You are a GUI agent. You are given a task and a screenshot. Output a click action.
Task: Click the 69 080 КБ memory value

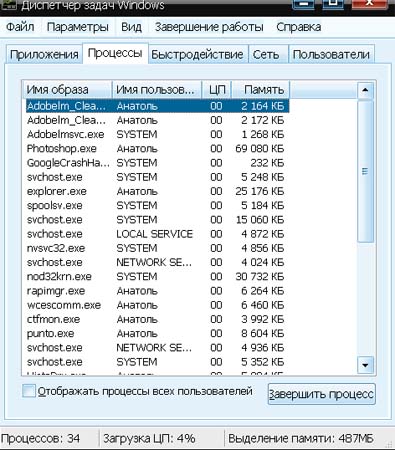pyautogui.click(x=260, y=149)
